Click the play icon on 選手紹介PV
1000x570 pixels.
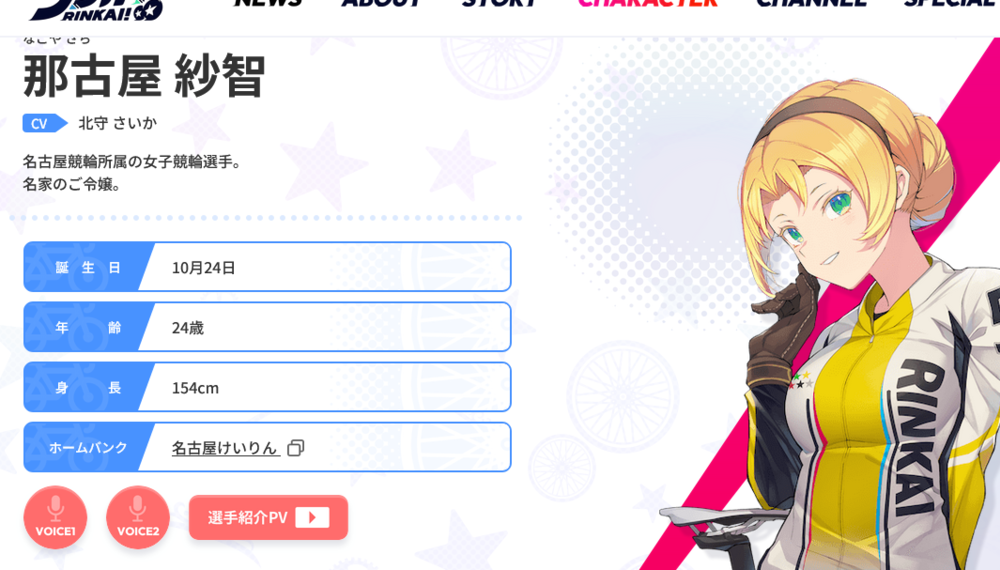click(312, 517)
